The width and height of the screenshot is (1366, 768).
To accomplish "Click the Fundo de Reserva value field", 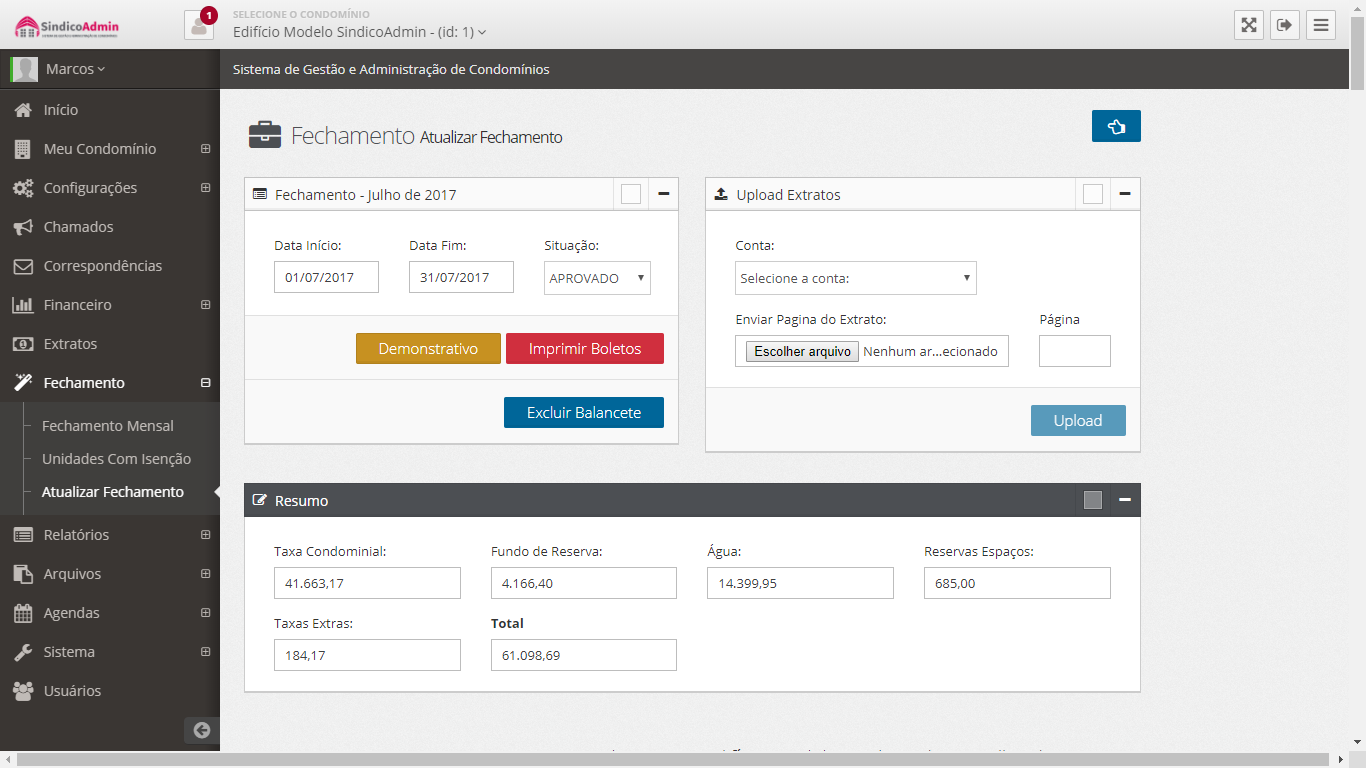I will tap(584, 583).
